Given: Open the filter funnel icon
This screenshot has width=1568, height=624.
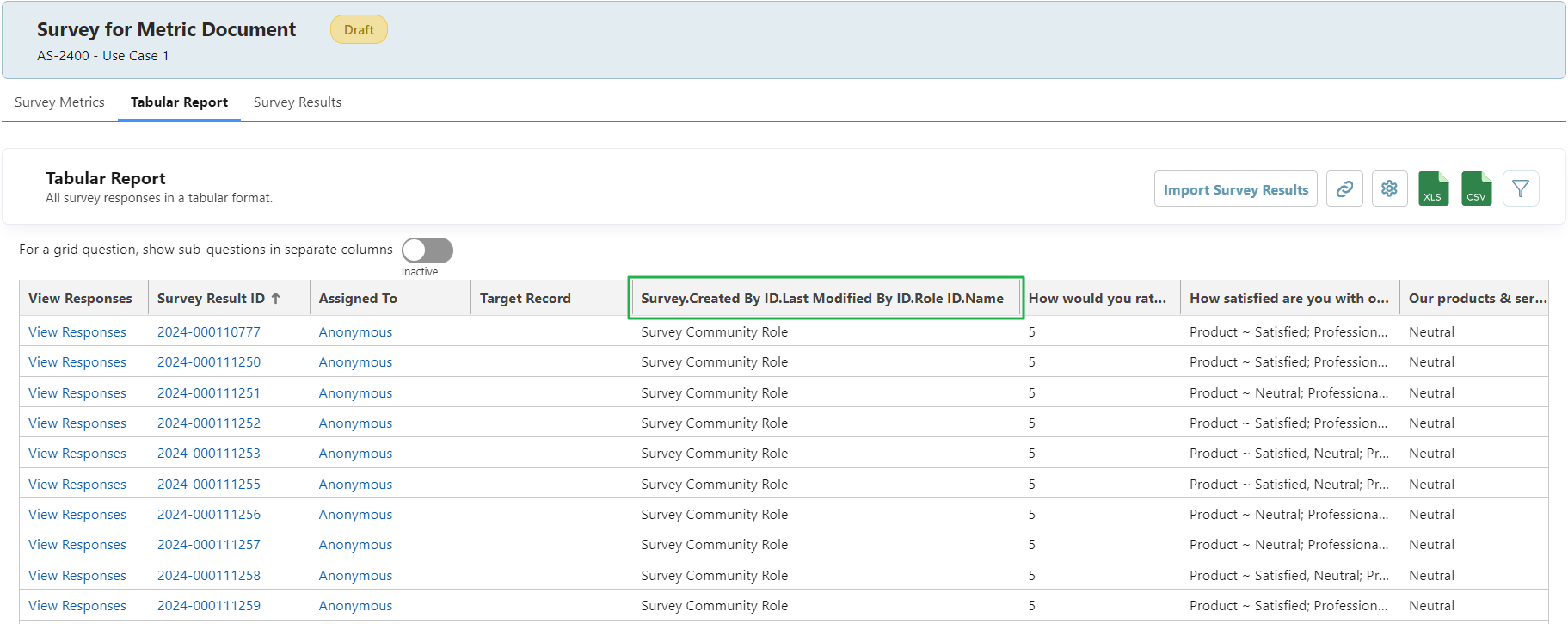Looking at the screenshot, I should coord(1520,188).
